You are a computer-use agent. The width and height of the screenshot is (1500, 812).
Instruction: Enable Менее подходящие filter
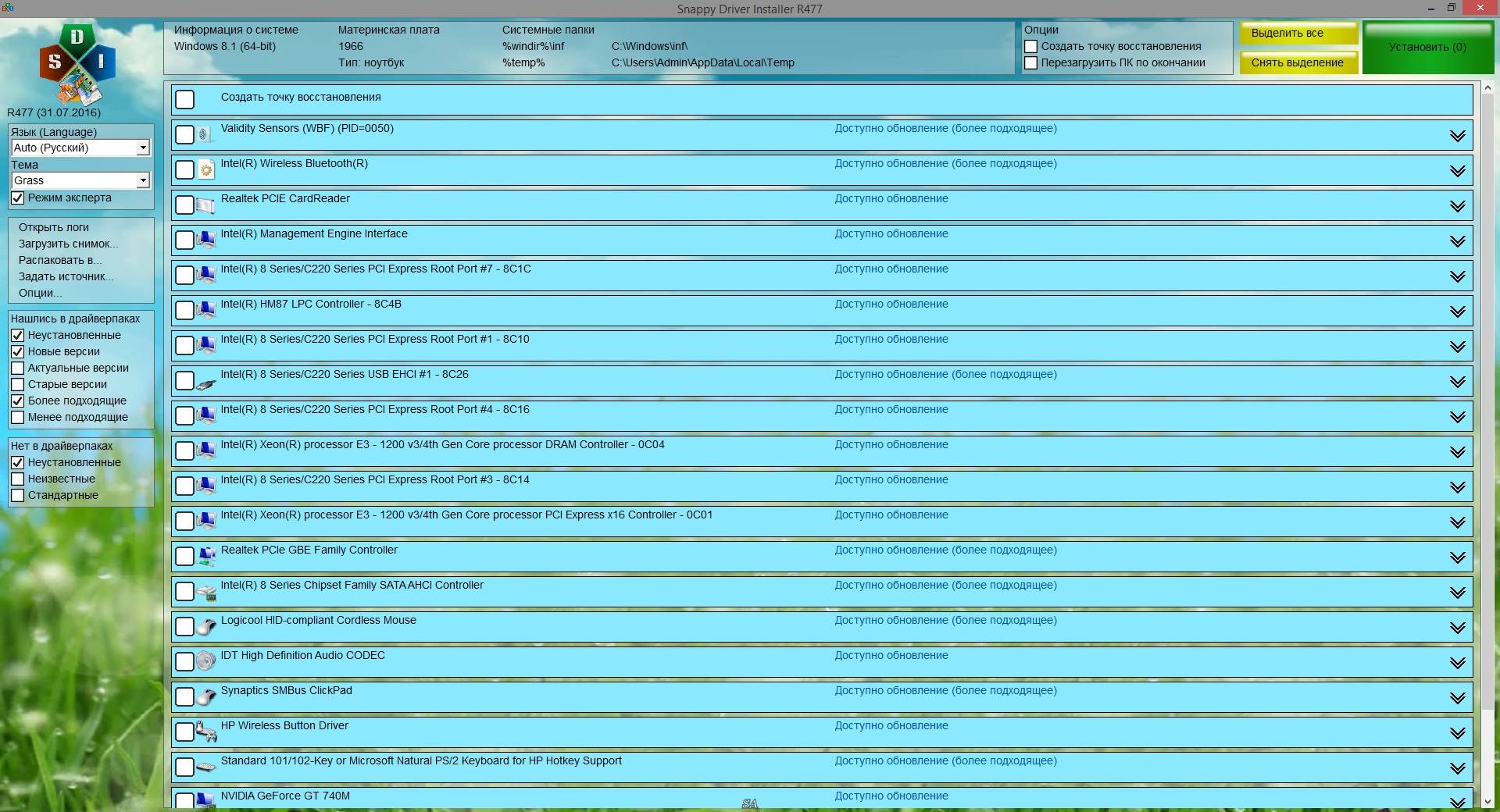coord(17,417)
